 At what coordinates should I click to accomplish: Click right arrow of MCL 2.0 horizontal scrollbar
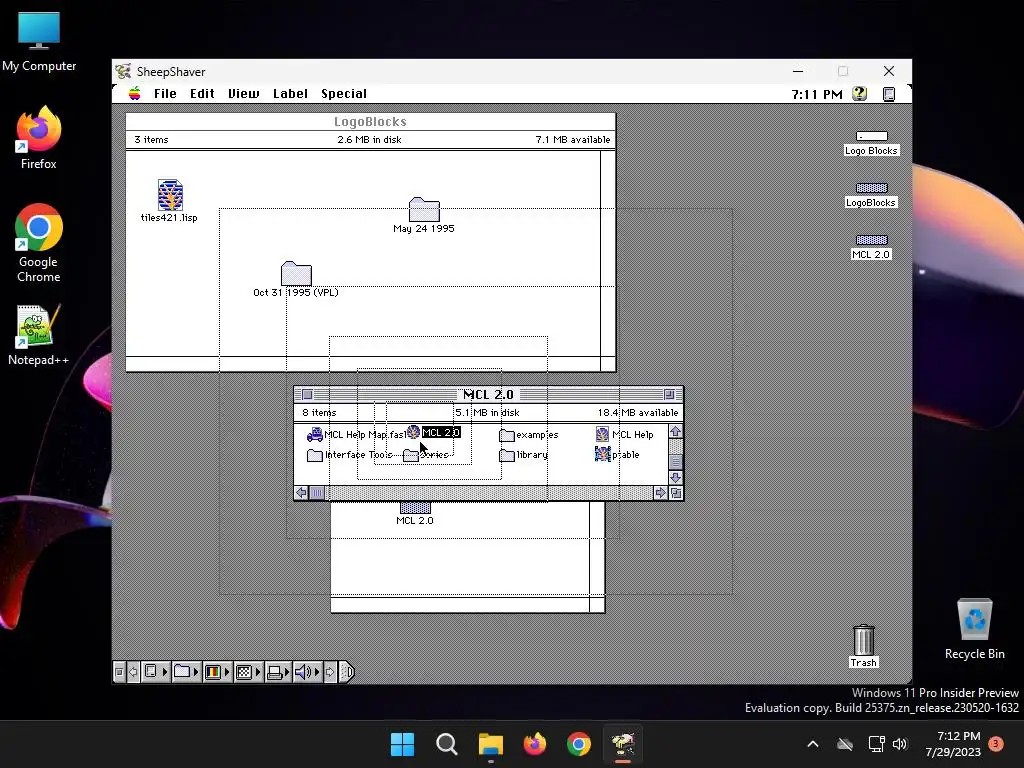(660, 493)
